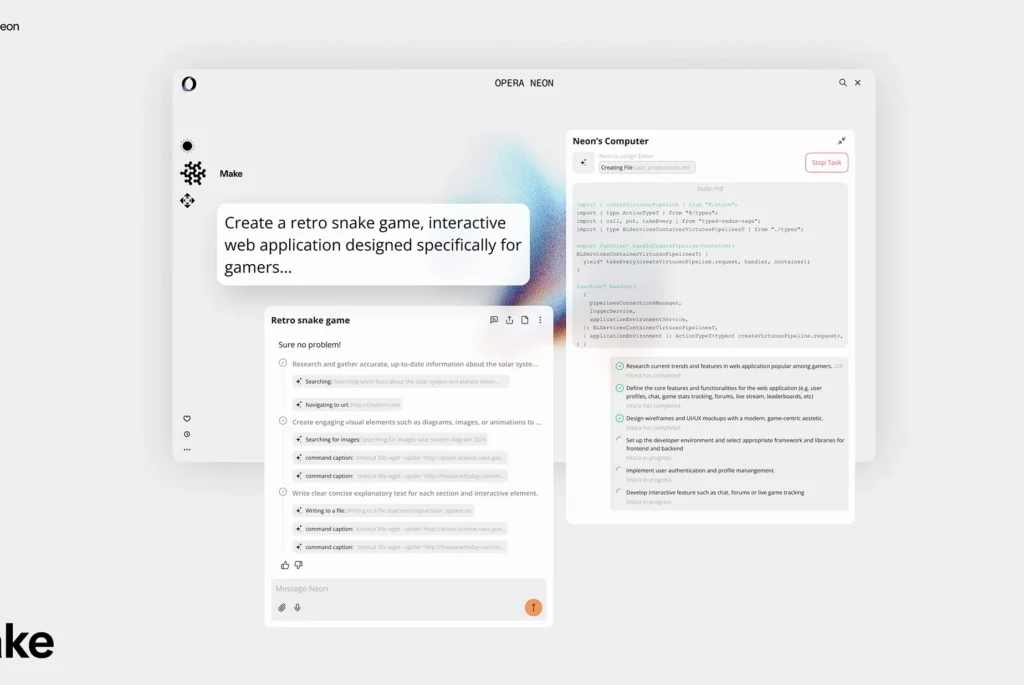Send a message with the orange arrow button
This screenshot has width=1024, height=685.
[x=532, y=607]
